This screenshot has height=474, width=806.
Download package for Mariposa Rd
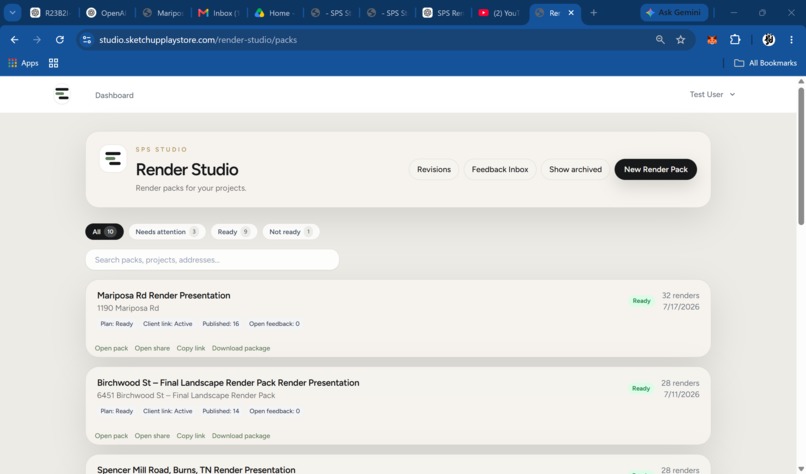coord(241,348)
